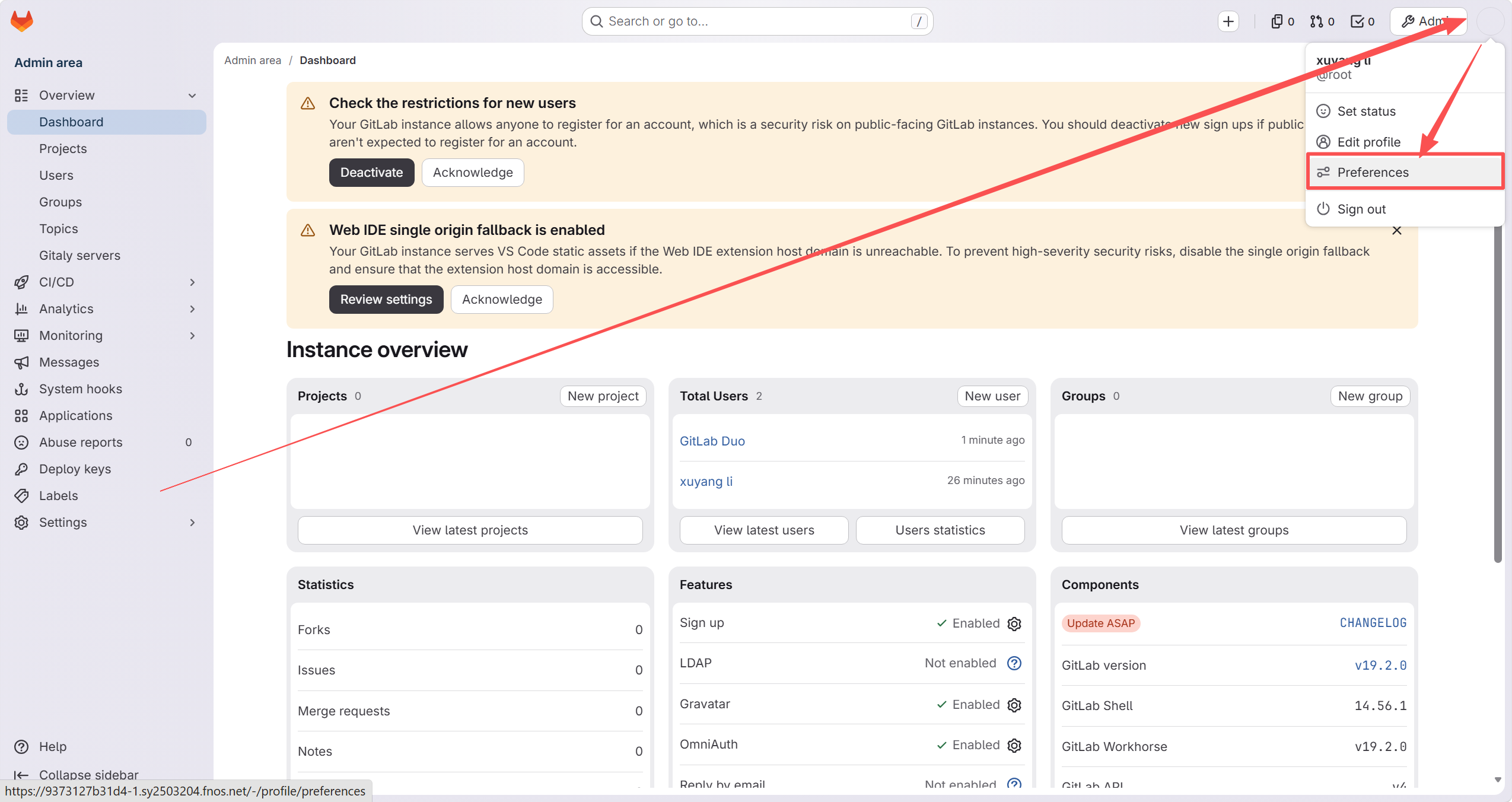The width and height of the screenshot is (1512, 802).
Task: Dismiss the Web IDE fallback alert
Action: 1397,230
